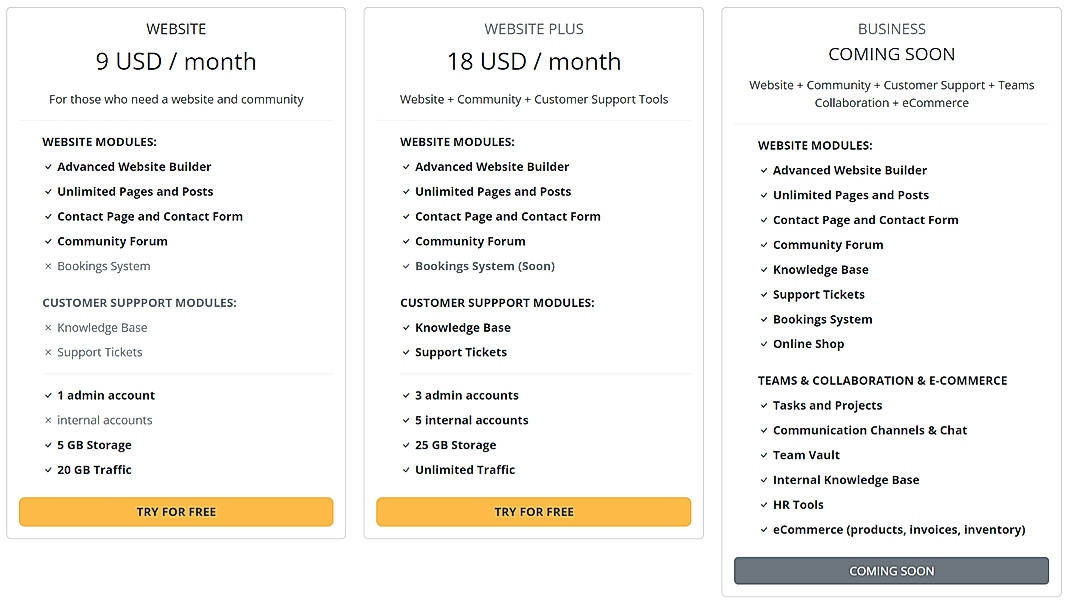The height and width of the screenshot is (605, 1070).
Task: Click the x icon beside Support Tickets in WEBSITE plan
Action: 47,352
